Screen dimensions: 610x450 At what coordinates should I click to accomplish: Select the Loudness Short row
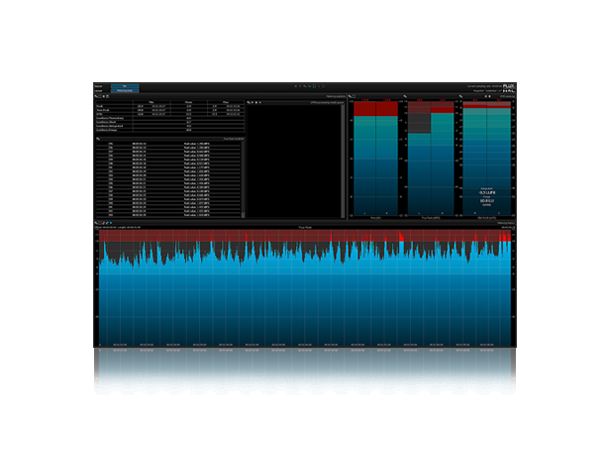tap(170, 122)
